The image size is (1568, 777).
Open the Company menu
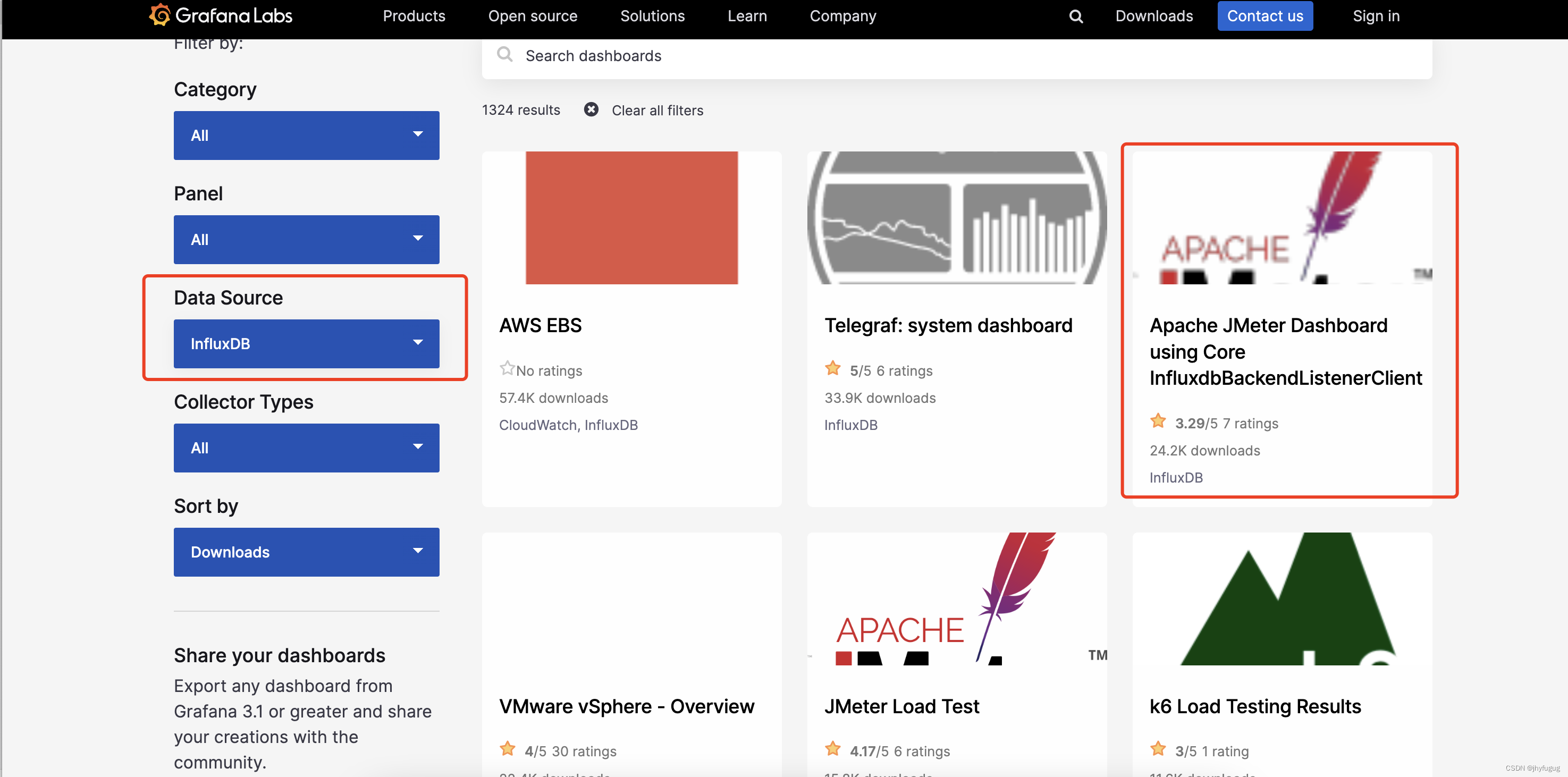842,16
